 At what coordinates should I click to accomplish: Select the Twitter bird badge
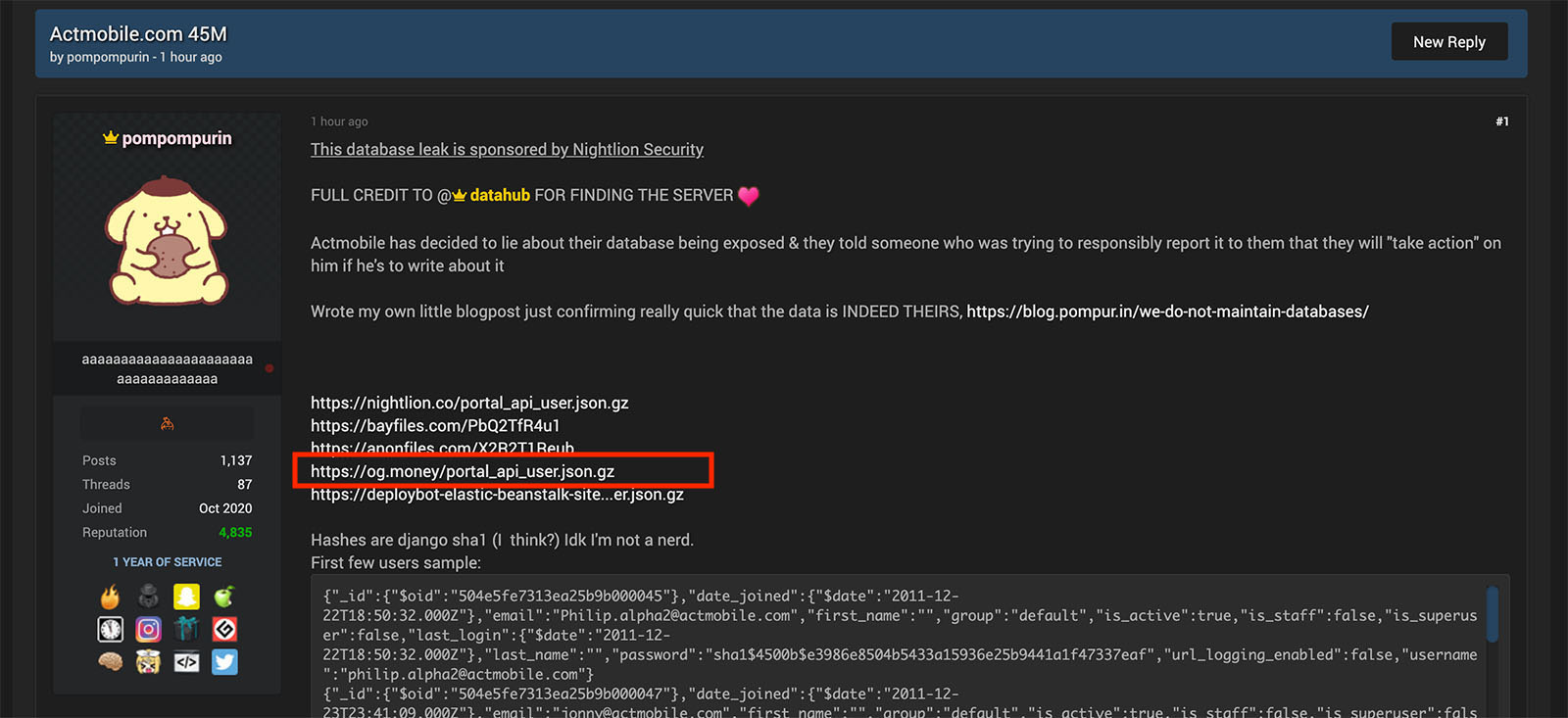pos(224,662)
